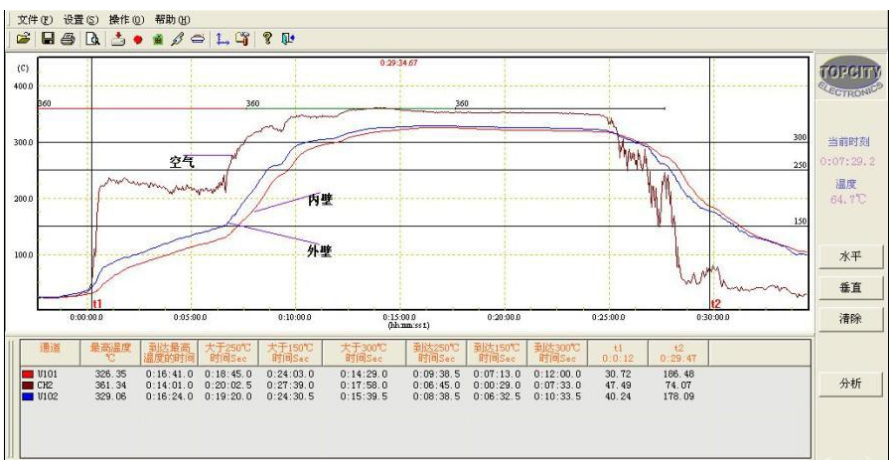Image resolution: width=893 pixels, height=464 pixels.
Task: Click the printer icon
Action: click(x=66, y=38)
